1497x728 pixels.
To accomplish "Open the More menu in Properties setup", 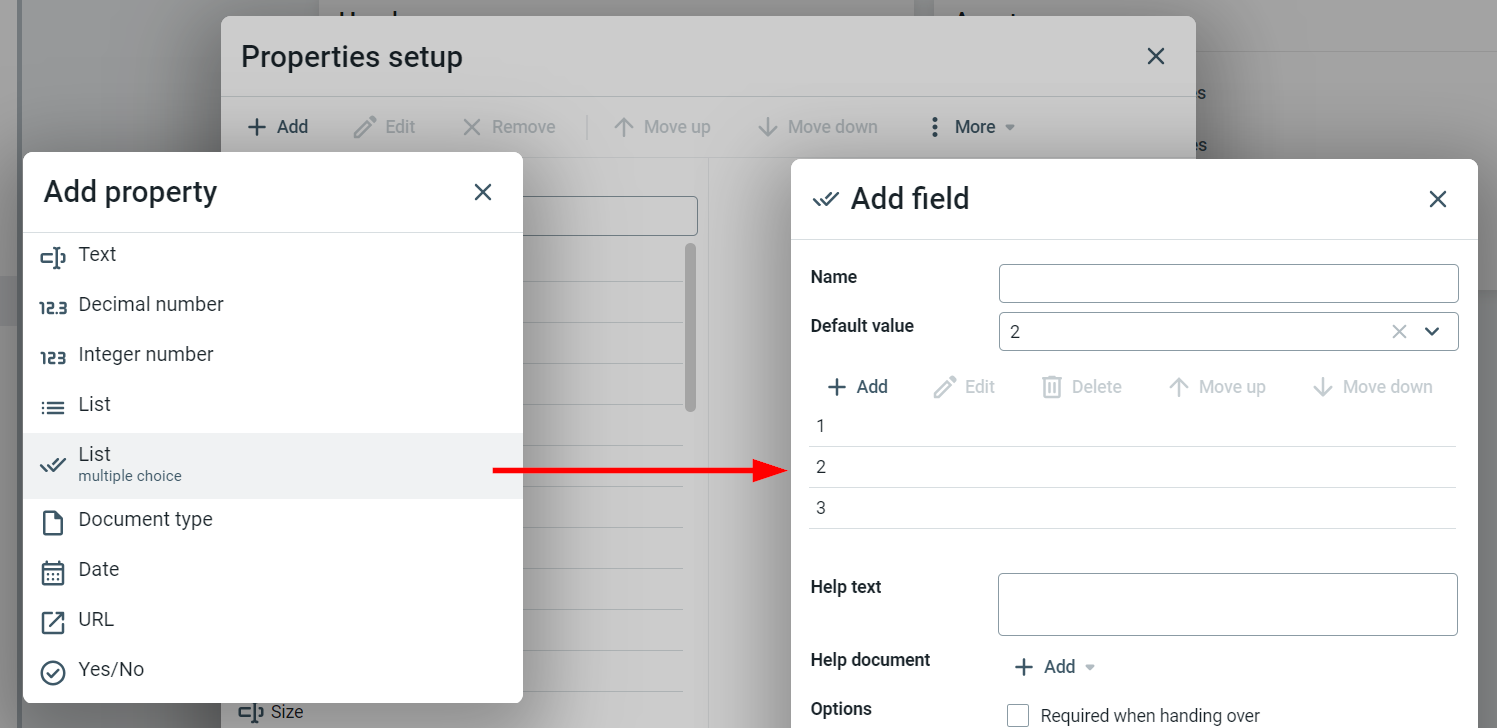I will pyautogui.click(x=973, y=127).
